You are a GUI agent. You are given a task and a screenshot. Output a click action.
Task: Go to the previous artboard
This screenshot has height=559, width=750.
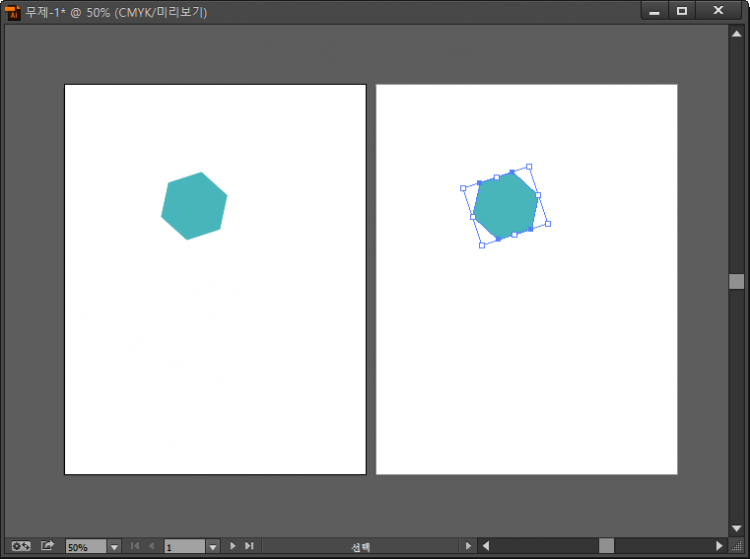click(151, 546)
